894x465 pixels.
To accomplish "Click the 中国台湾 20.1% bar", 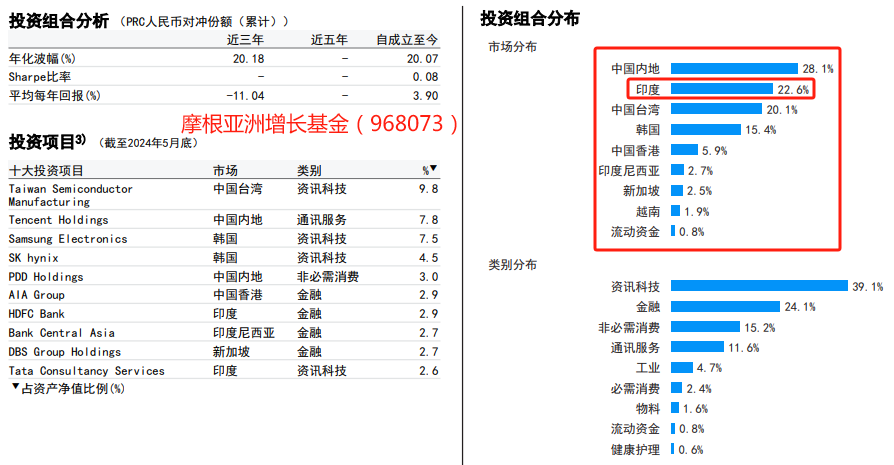I will [716, 109].
